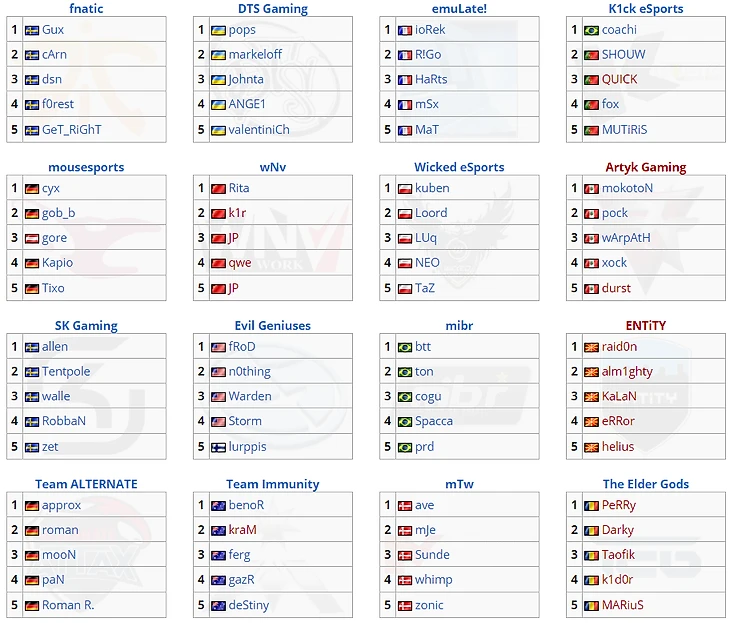Click the Finnish flag next to lurppis
Image resolution: width=730 pixels, height=623 pixels.
[x=218, y=448]
